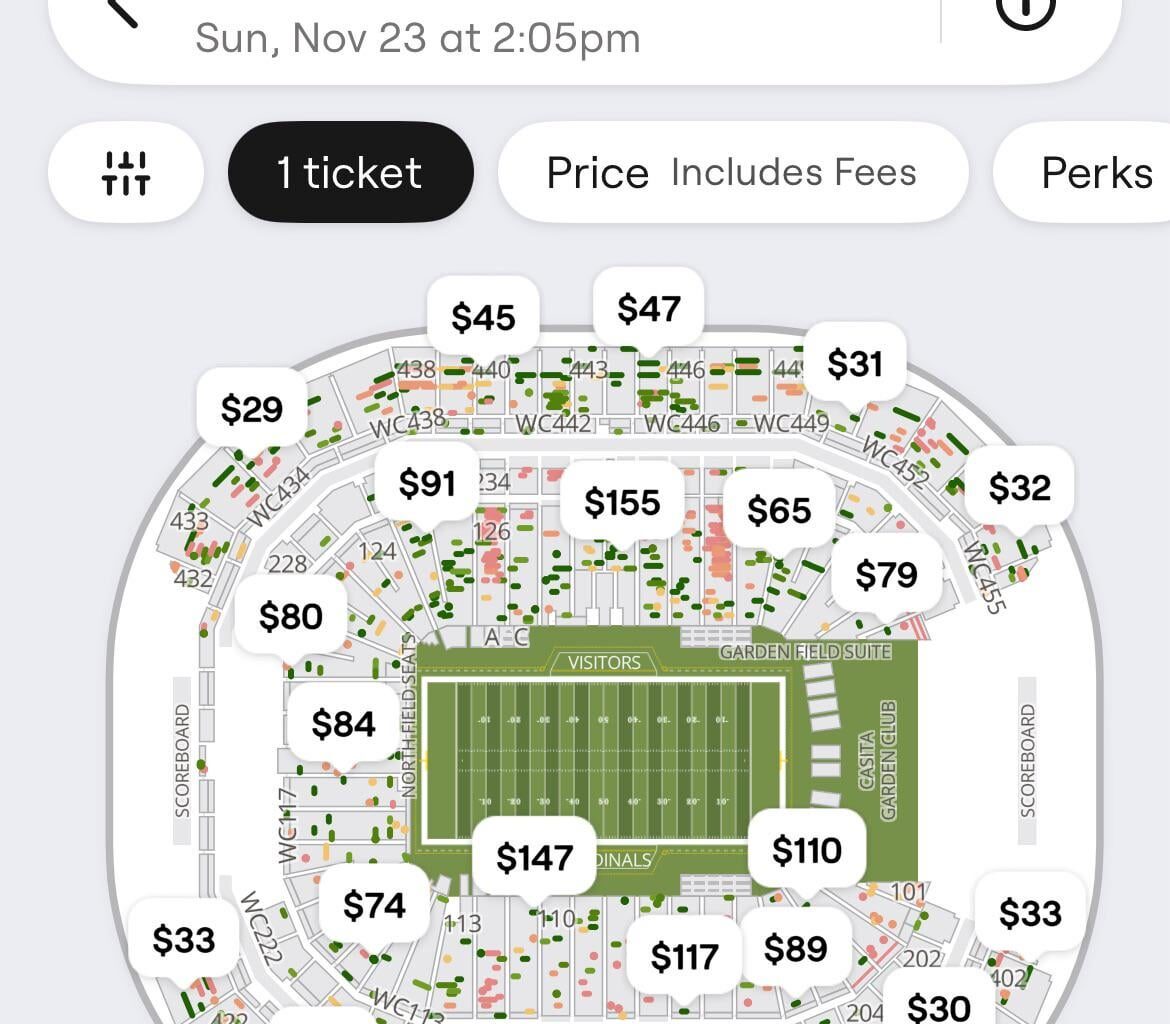Toggle the Price Includes Fees filter
Viewport: 1170px width, 1024px height.
point(732,173)
